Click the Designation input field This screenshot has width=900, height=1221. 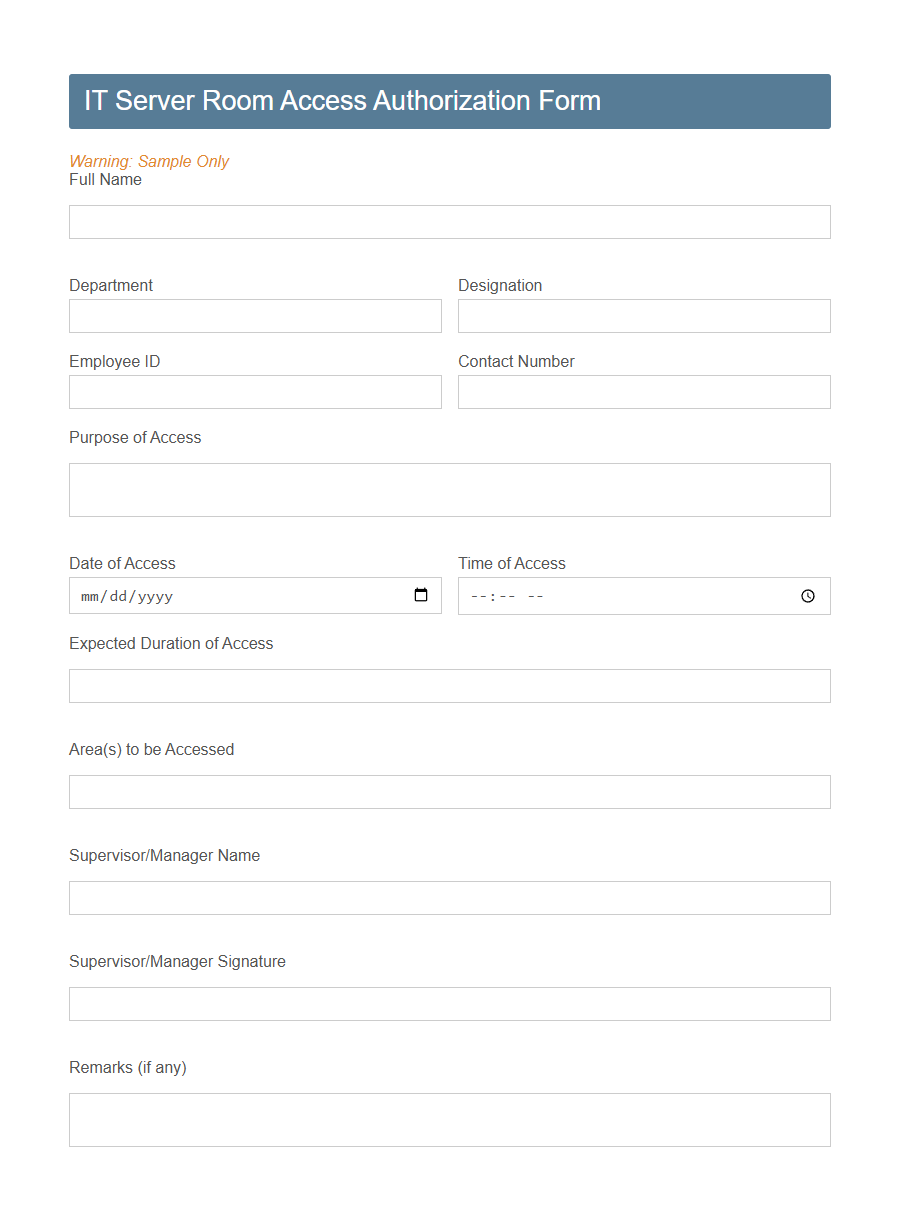[644, 315]
